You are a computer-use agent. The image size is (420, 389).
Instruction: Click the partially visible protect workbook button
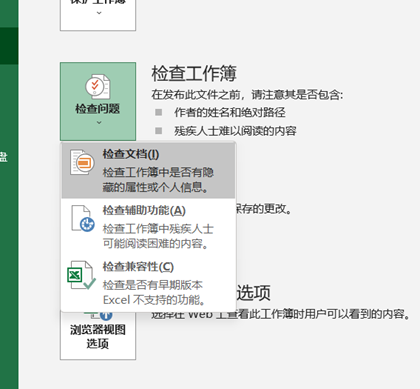click(98, 15)
